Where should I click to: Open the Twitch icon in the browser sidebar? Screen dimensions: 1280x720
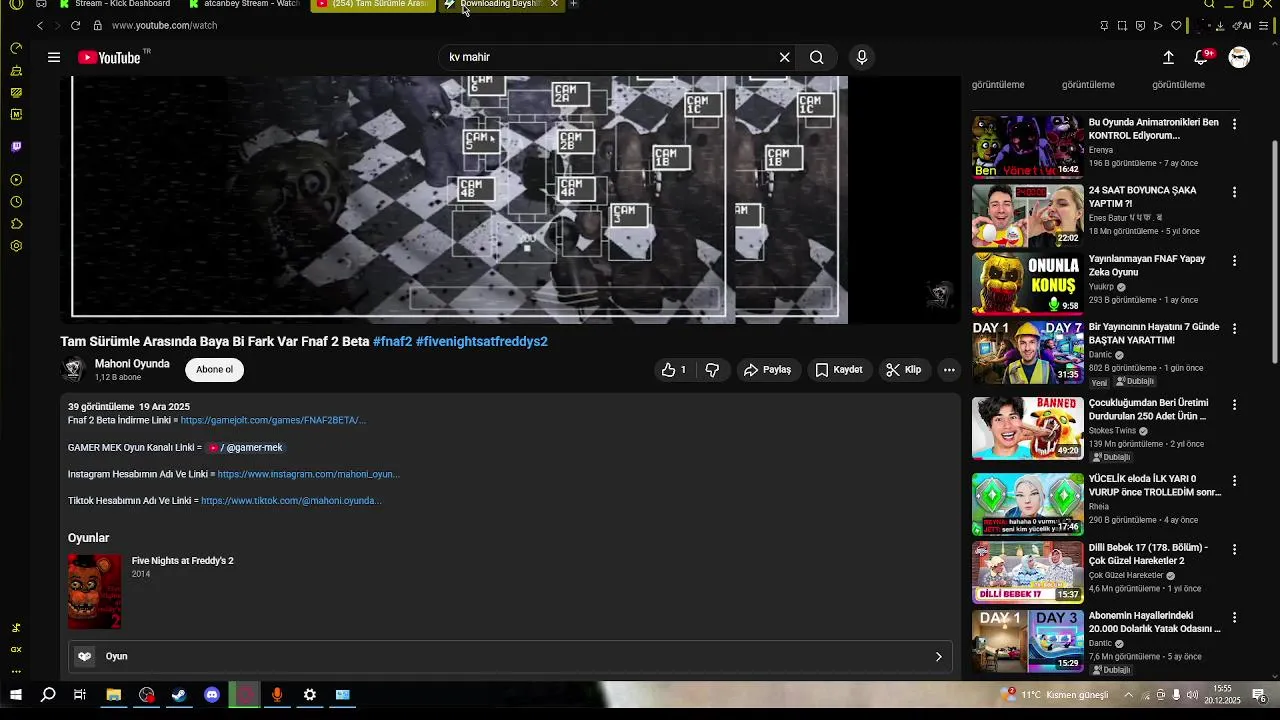(x=16, y=147)
